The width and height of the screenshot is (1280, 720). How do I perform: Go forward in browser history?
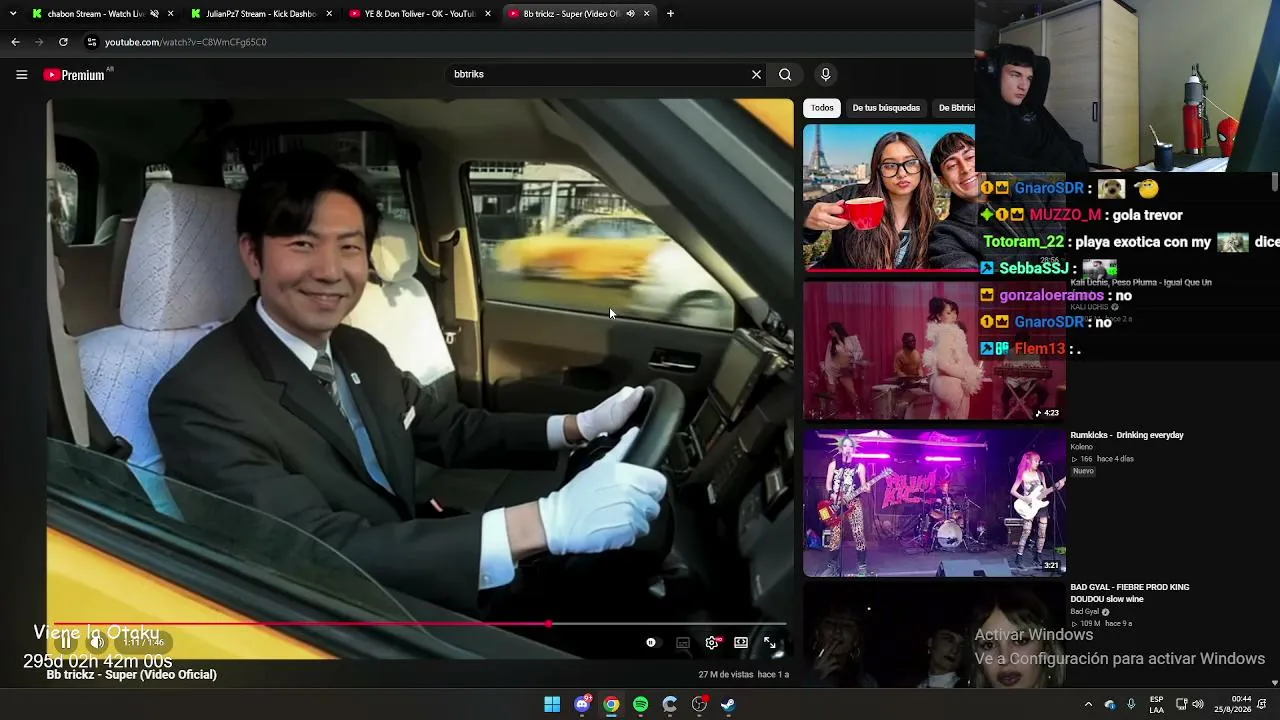click(x=39, y=42)
